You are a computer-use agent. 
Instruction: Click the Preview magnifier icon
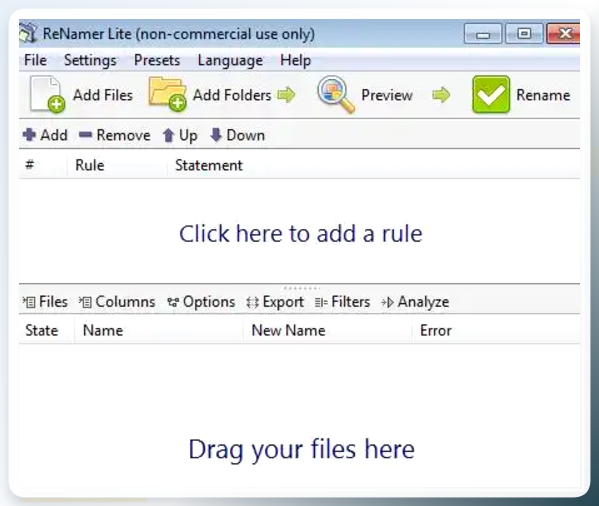pyautogui.click(x=336, y=94)
